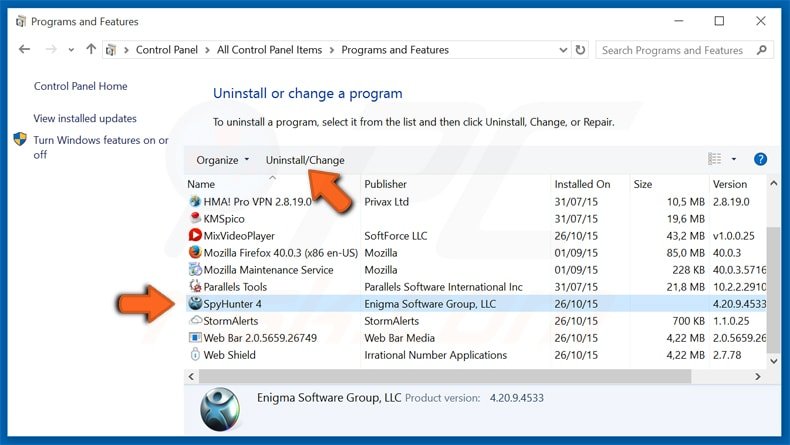Click the SpyHunter 4 program icon
This screenshot has width=790, height=445.
(x=195, y=303)
